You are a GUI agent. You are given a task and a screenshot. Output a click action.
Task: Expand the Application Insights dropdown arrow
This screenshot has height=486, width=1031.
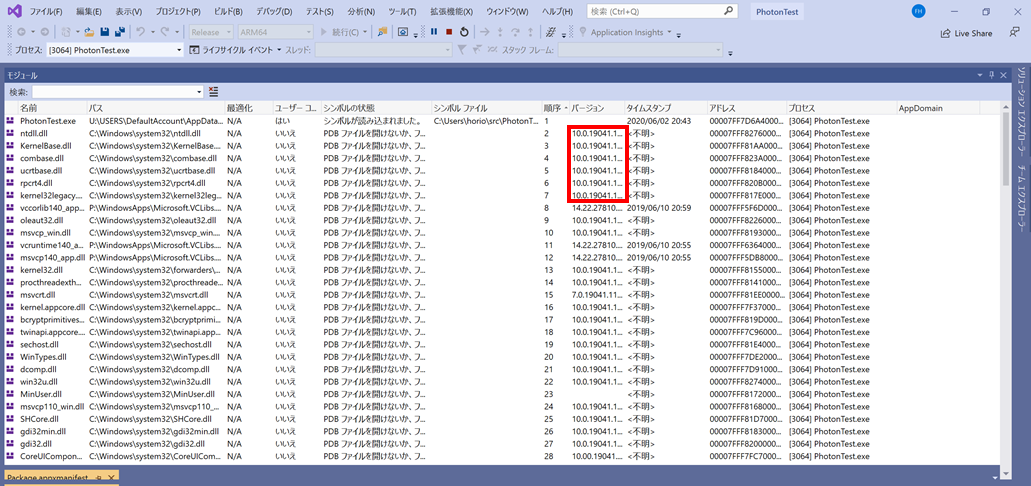pos(669,32)
